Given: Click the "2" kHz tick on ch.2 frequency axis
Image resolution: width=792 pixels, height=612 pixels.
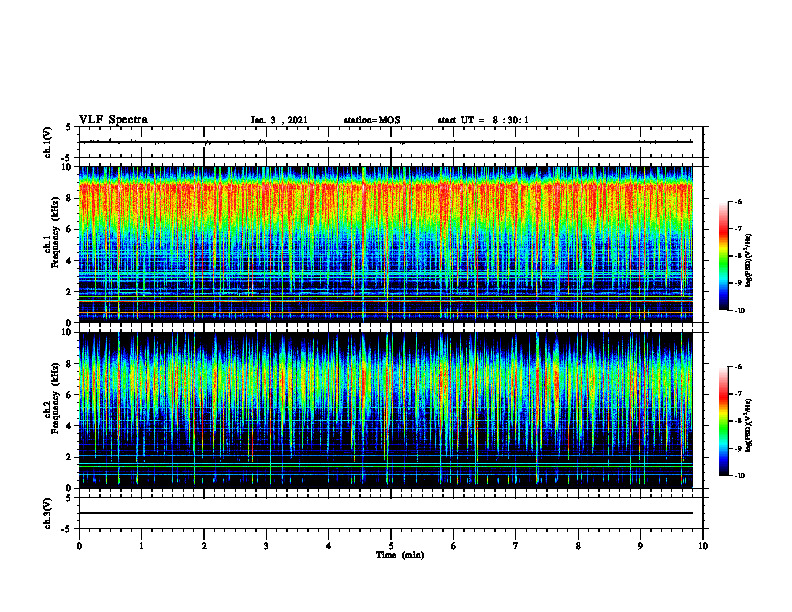Looking at the screenshot, I should coord(70,457).
